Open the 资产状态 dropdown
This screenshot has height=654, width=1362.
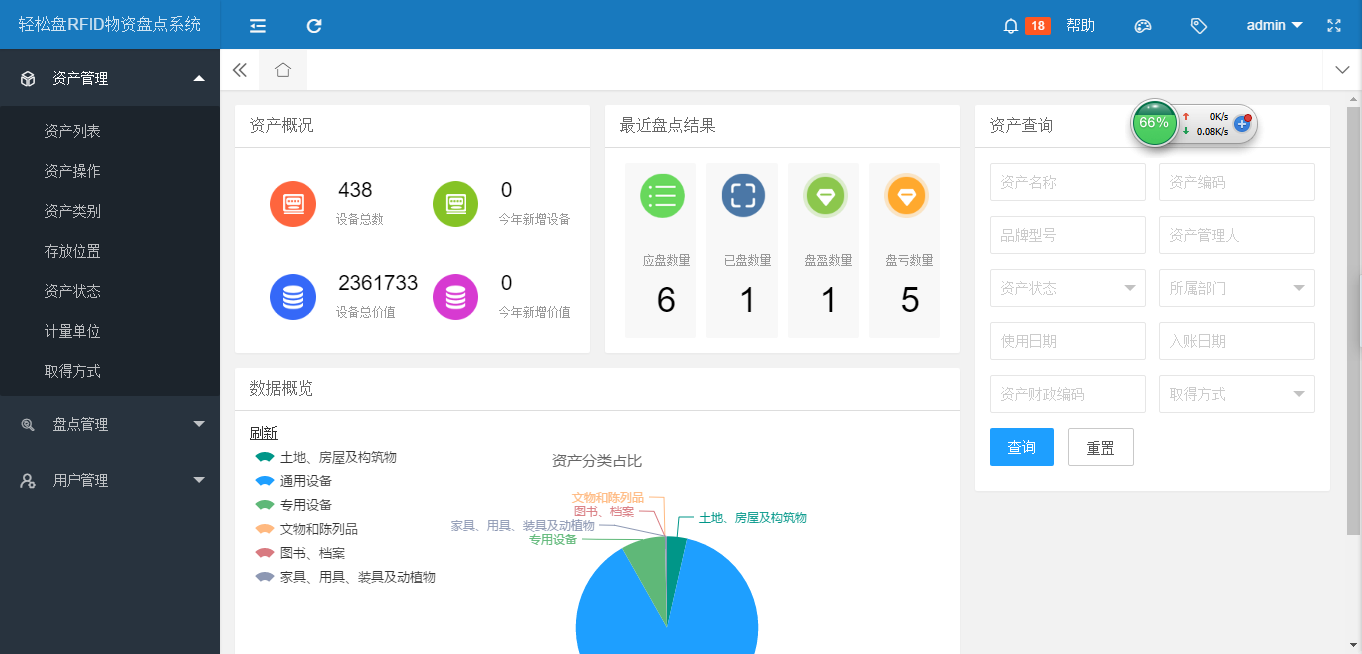click(x=1067, y=288)
